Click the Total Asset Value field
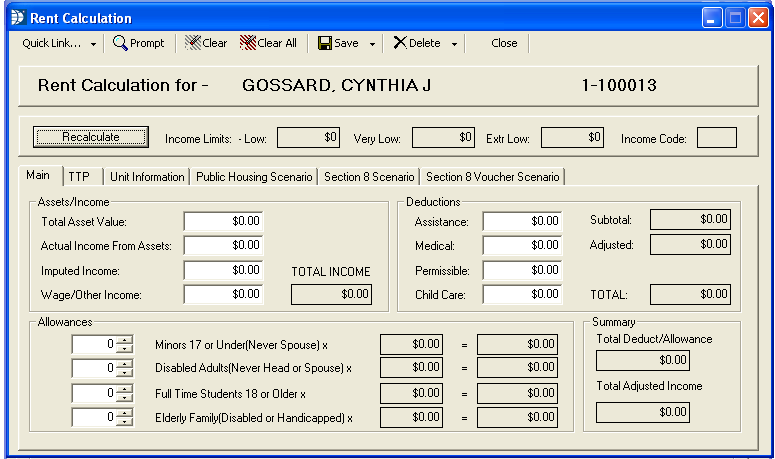 point(223,220)
